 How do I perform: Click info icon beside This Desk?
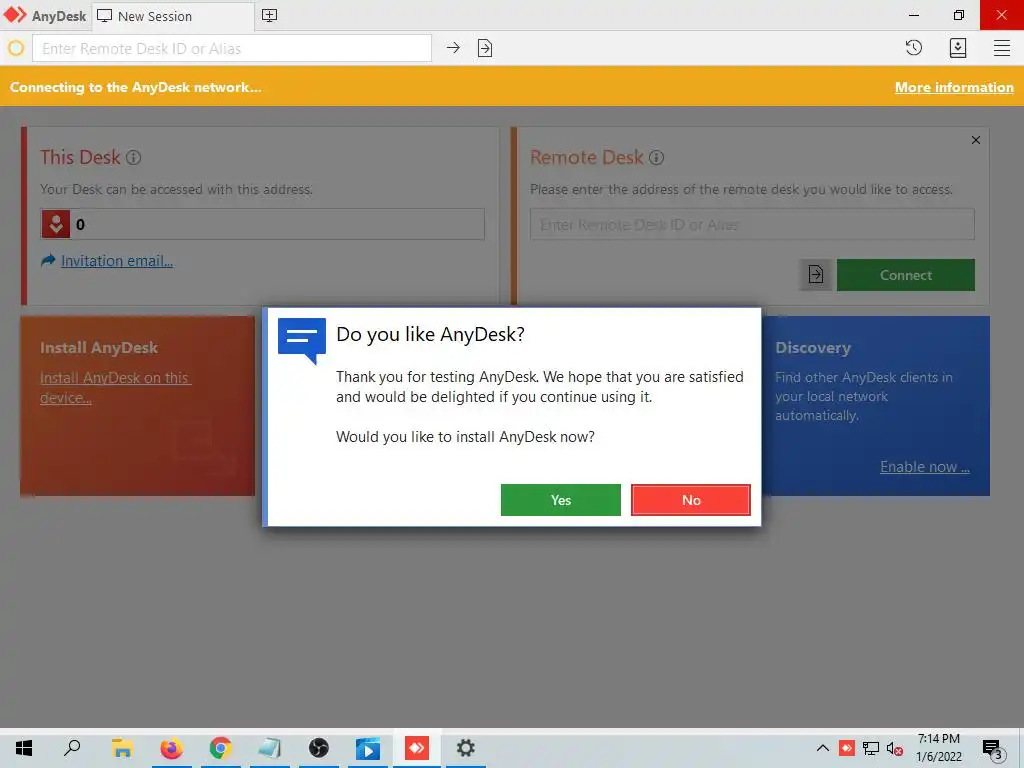coord(133,157)
